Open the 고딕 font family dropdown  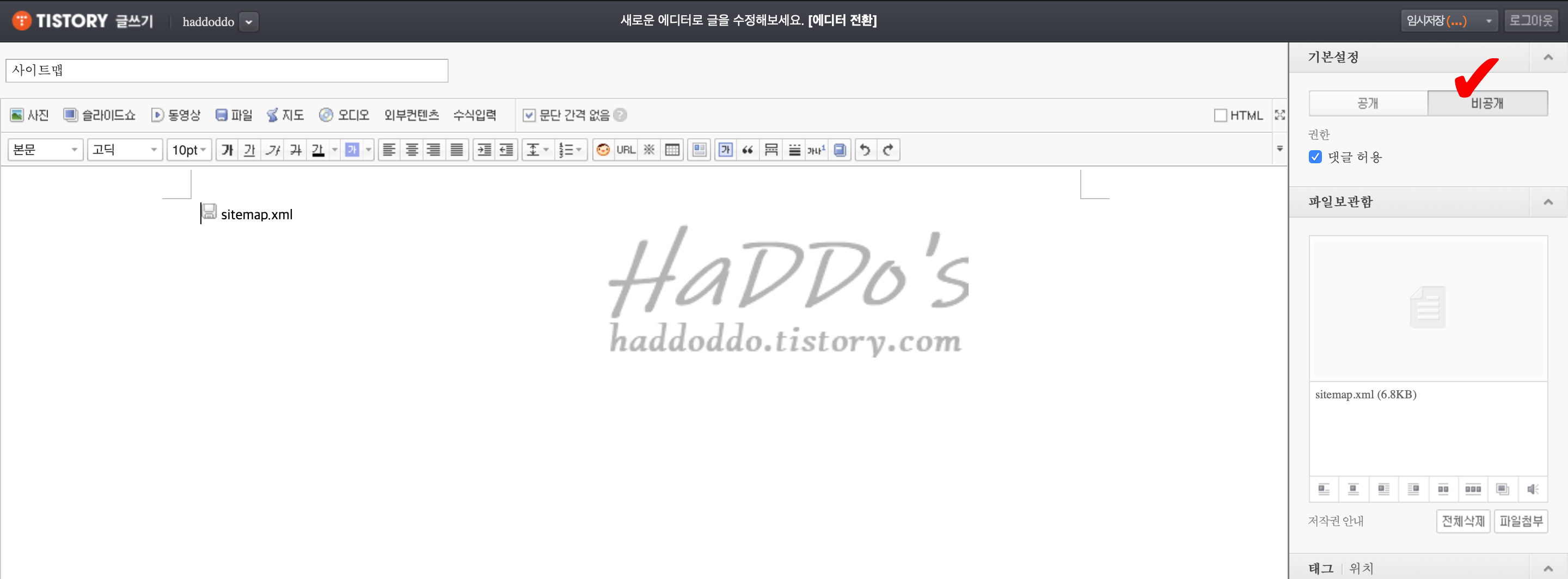[x=125, y=150]
